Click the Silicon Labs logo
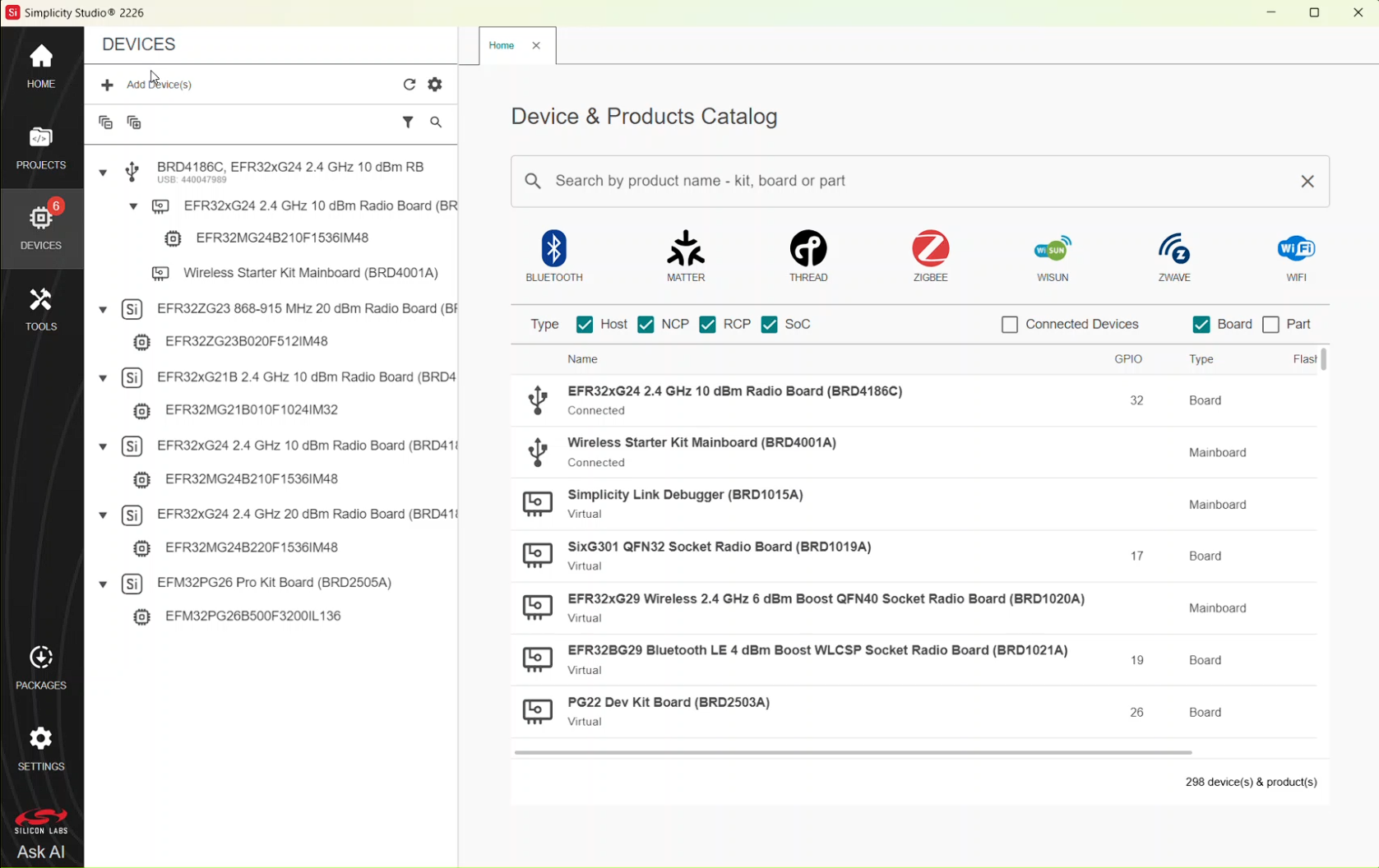This screenshot has width=1379, height=868. tap(41, 822)
